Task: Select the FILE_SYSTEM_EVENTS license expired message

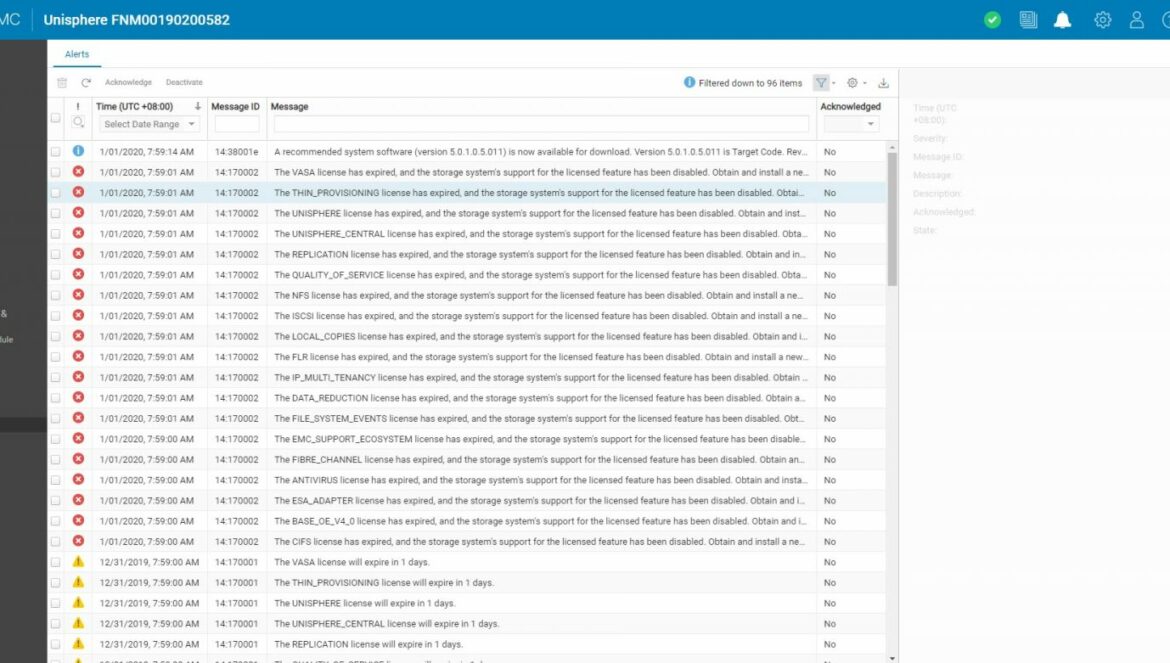Action: tap(539, 418)
